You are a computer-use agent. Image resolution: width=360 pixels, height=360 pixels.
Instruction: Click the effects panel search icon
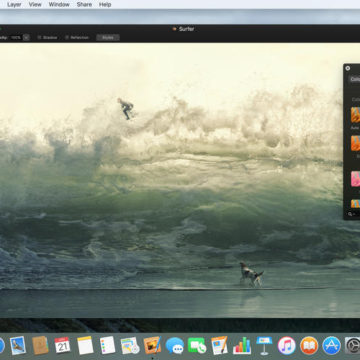coord(350,214)
